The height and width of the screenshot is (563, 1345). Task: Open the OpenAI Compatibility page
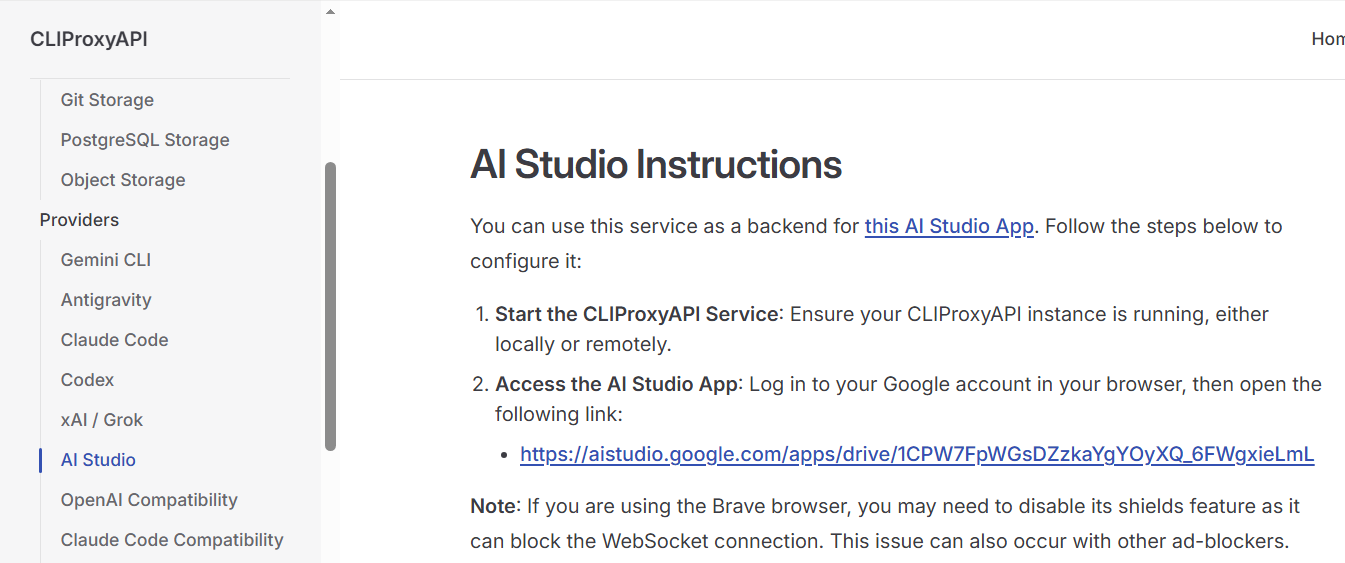click(149, 500)
